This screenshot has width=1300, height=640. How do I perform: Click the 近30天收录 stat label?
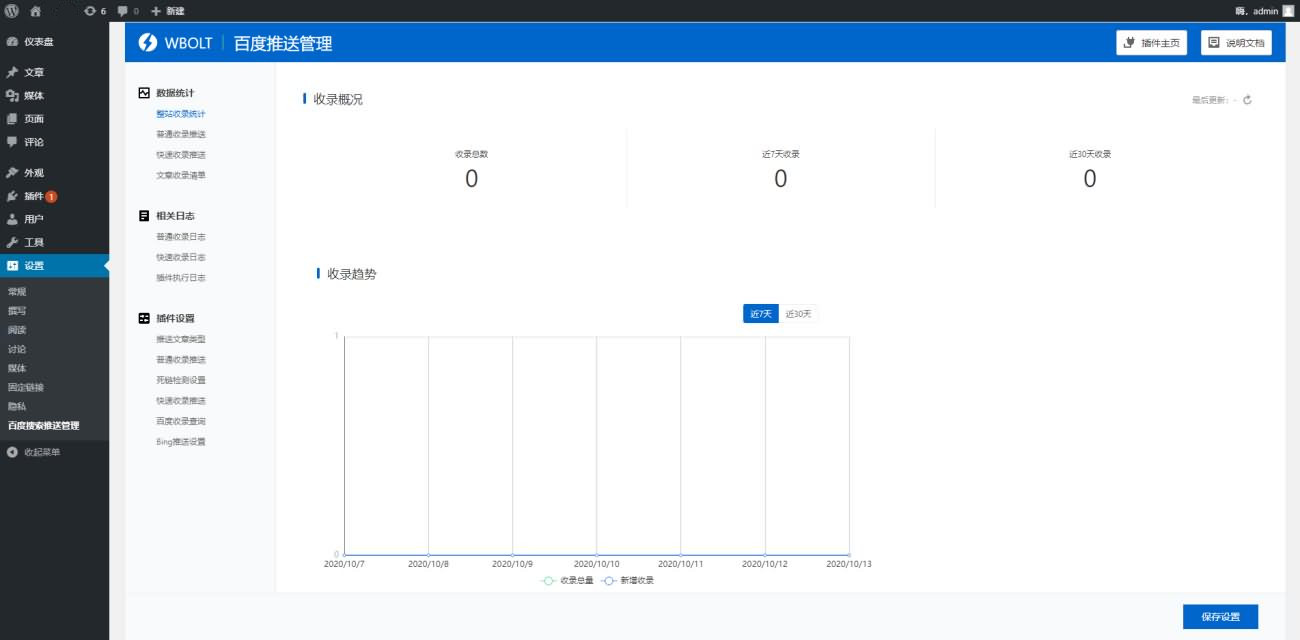click(1090, 154)
